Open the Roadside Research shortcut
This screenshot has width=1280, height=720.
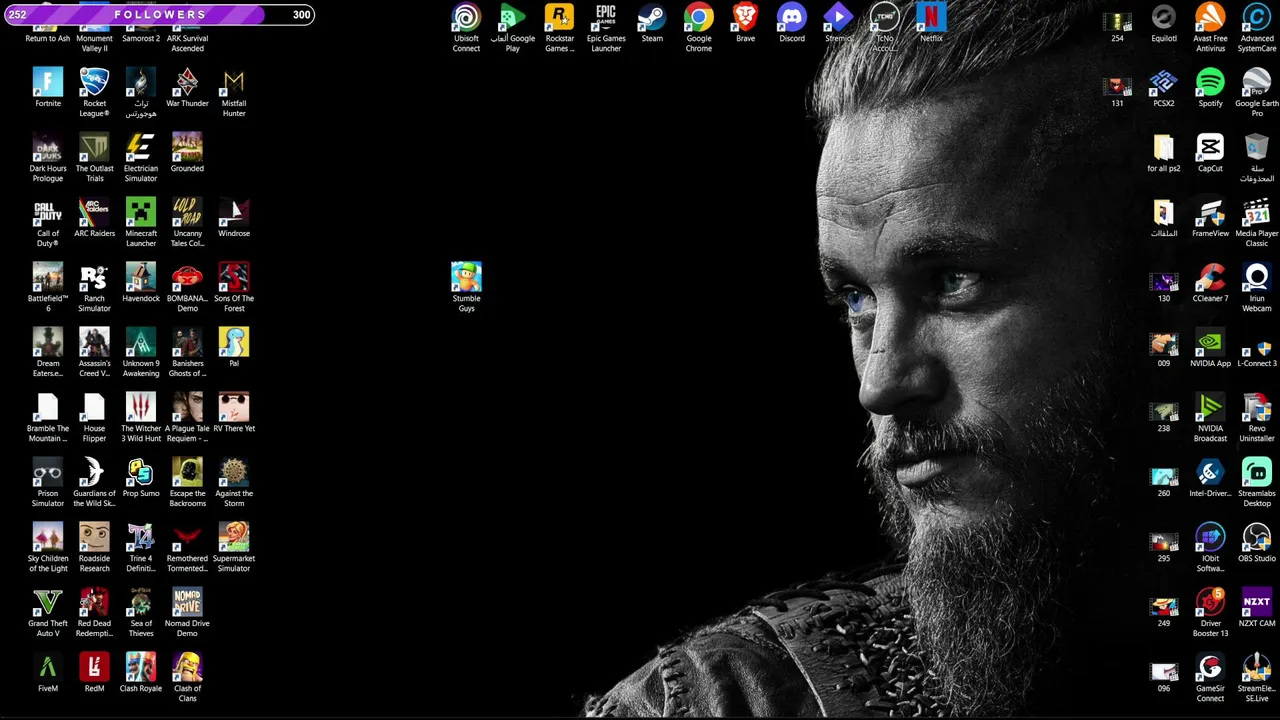tap(94, 537)
